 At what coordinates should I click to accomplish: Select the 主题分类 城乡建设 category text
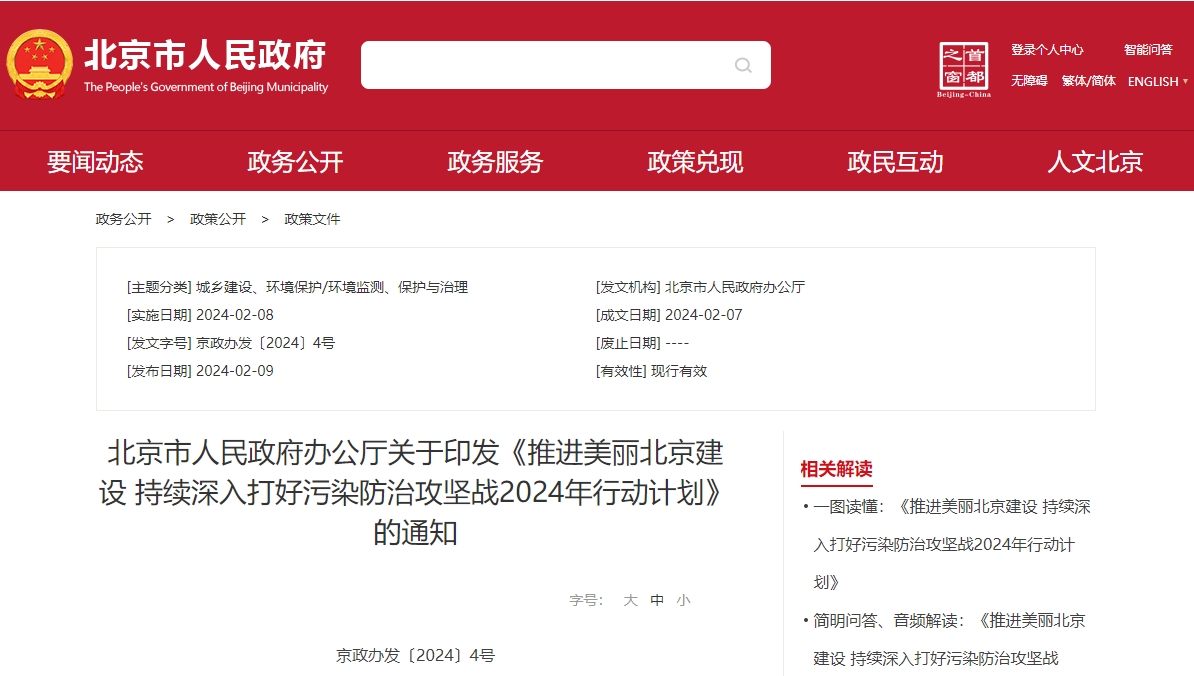[x=297, y=287]
